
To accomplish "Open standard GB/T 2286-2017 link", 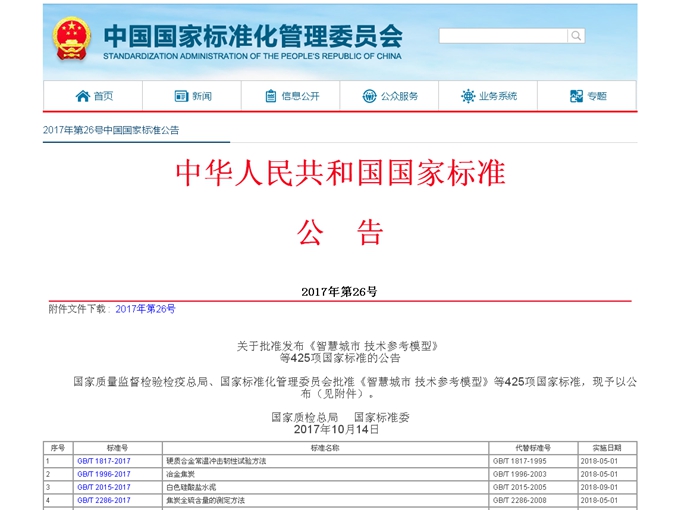I will 103,500.
